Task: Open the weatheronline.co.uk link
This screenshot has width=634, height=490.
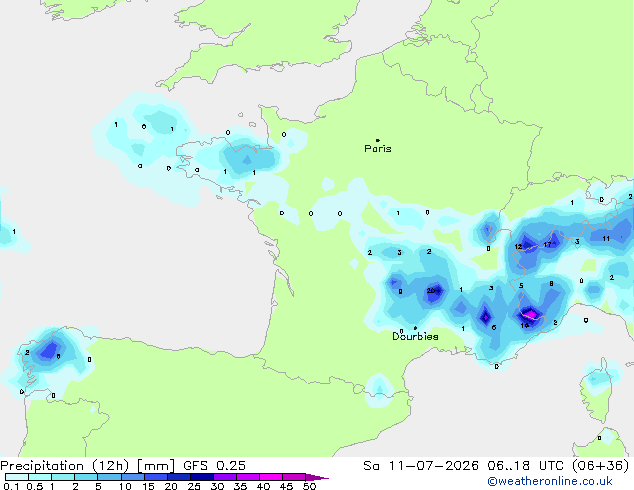Action: pos(550,481)
